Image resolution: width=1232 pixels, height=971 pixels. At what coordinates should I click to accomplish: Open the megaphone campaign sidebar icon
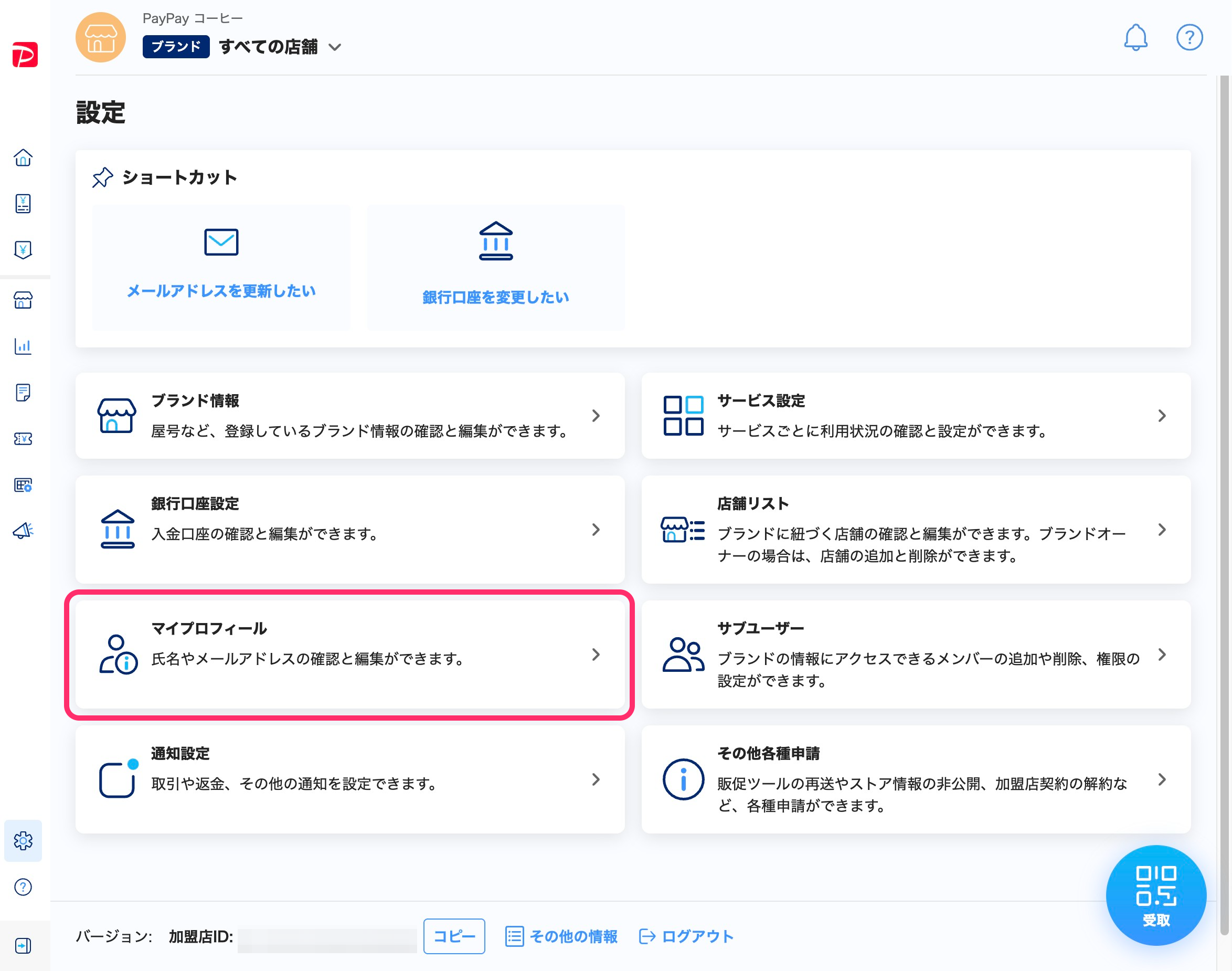(23, 531)
